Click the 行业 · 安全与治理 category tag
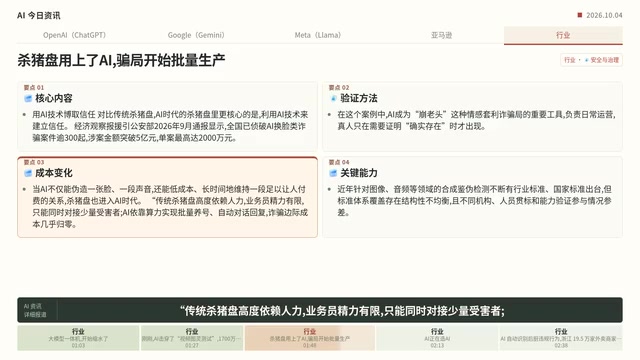The width and height of the screenshot is (640, 360). tap(591, 60)
